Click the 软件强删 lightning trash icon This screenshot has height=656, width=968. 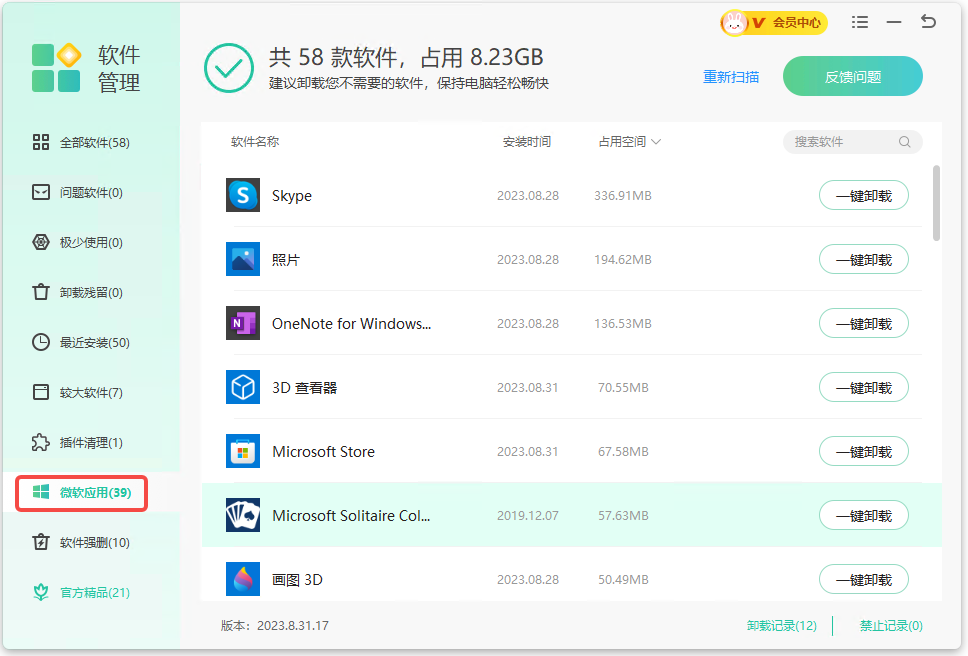click(x=41, y=542)
